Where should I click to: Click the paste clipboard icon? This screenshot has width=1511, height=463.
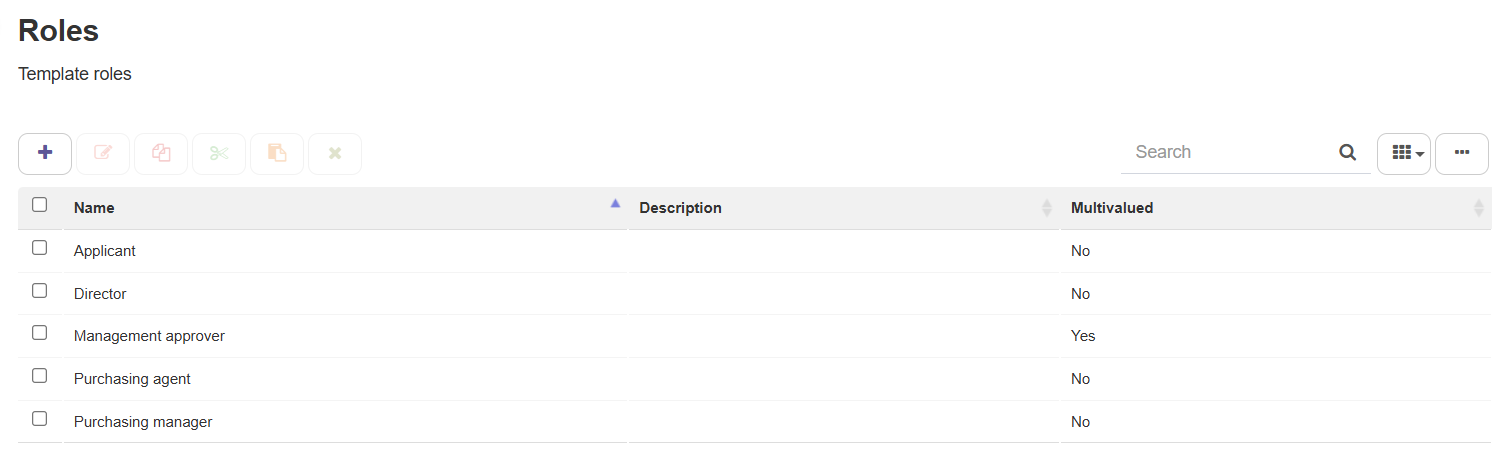pos(277,153)
